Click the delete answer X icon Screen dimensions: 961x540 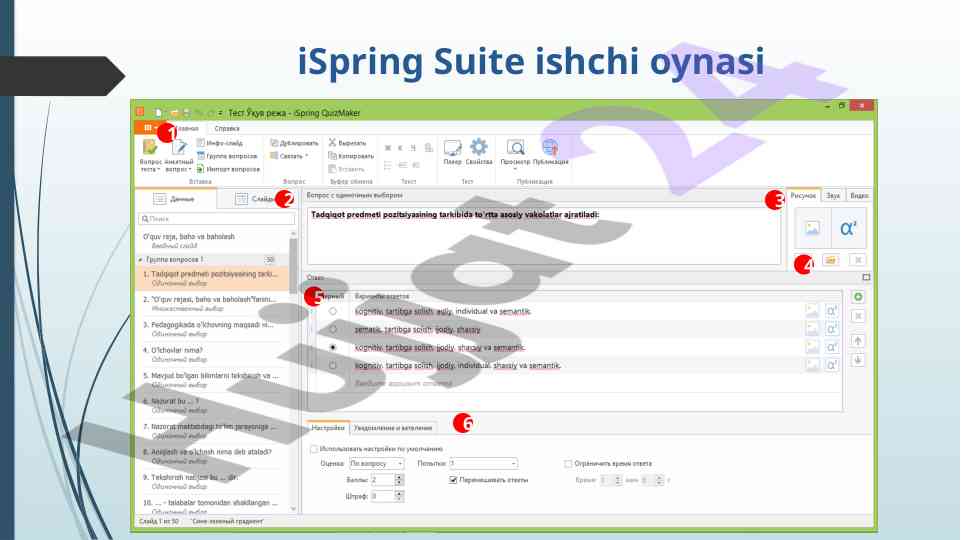[x=858, y=316]
